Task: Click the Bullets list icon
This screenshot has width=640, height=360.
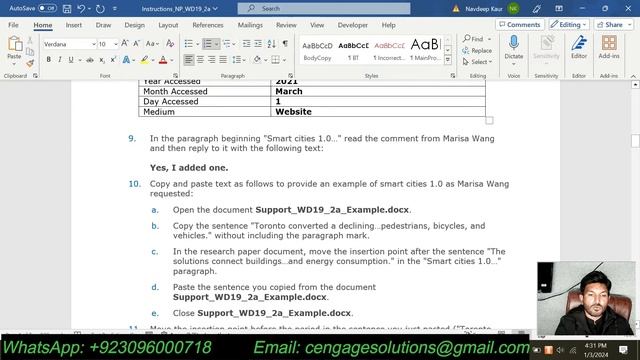Action: 189,44
